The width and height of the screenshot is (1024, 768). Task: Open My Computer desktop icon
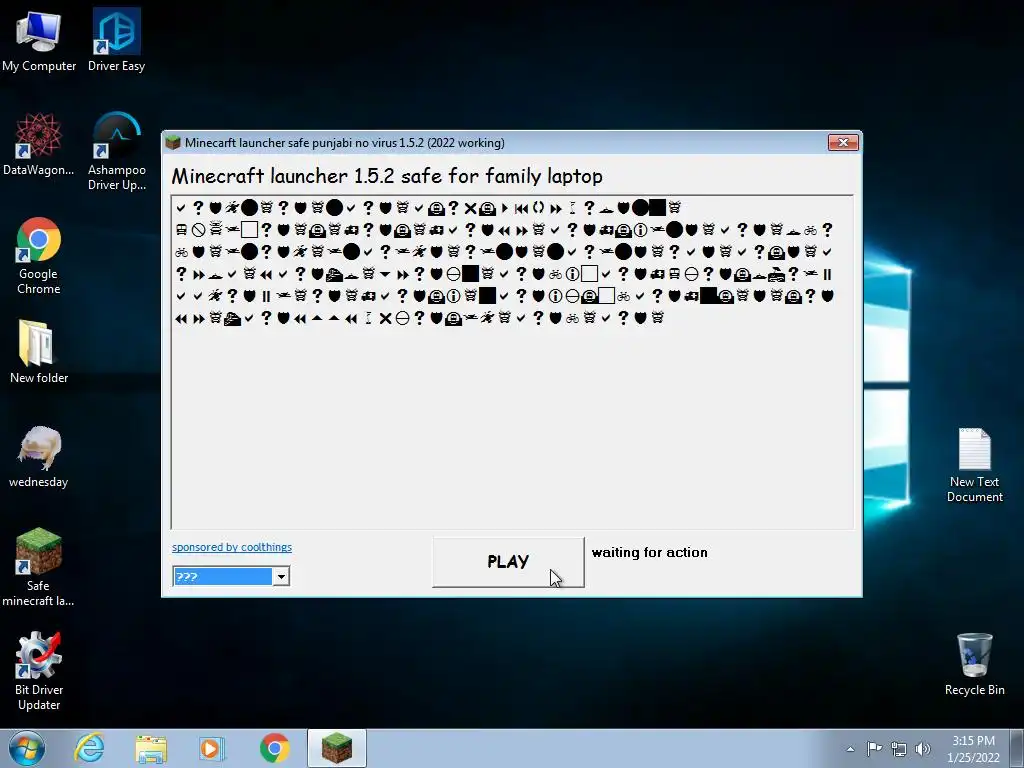[x=39, y=40]
